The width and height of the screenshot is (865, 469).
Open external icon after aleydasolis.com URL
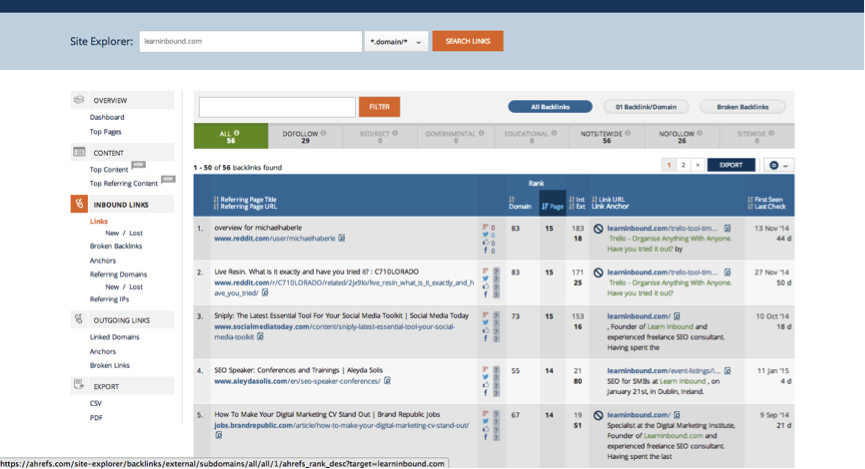click(387, 381)
